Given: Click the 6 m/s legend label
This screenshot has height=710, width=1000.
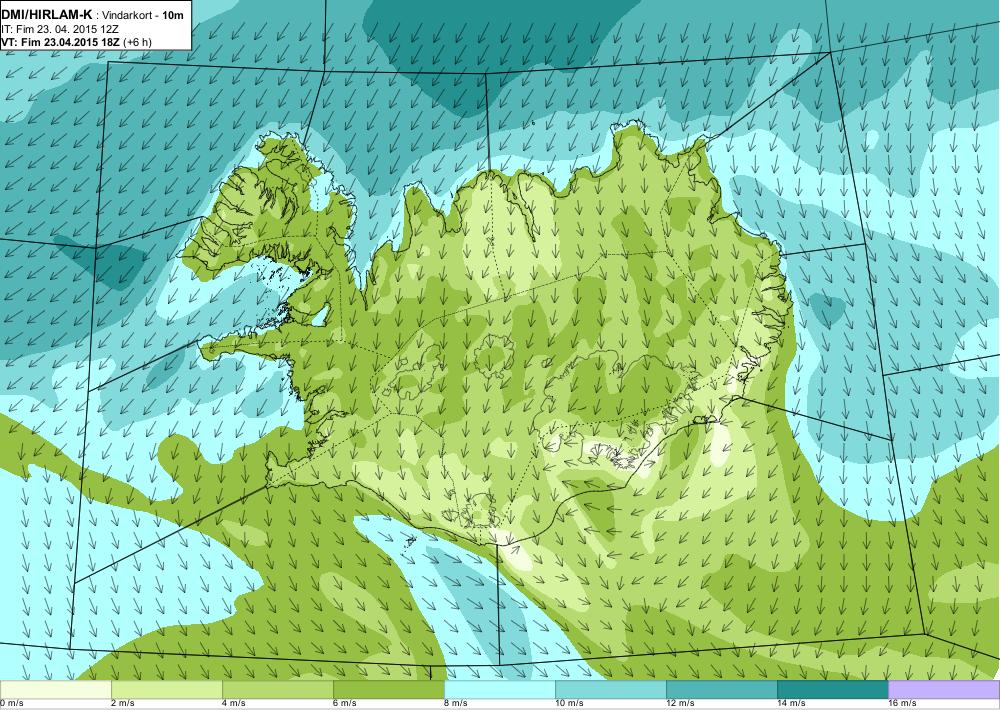Looking at the screenshot, I should pos(344,704).
